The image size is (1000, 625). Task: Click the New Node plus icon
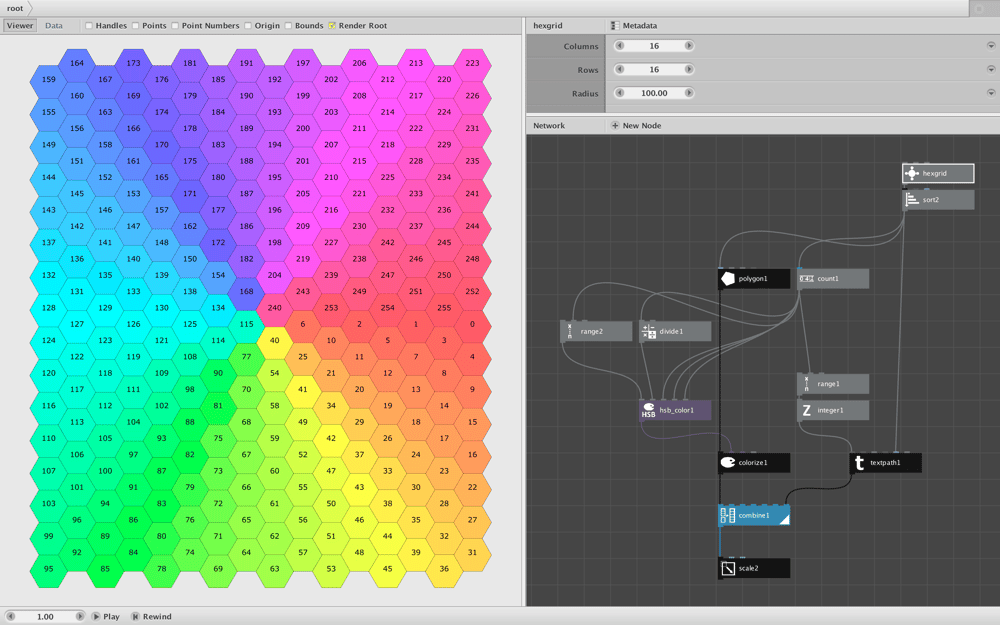click(x=615, y=126)
